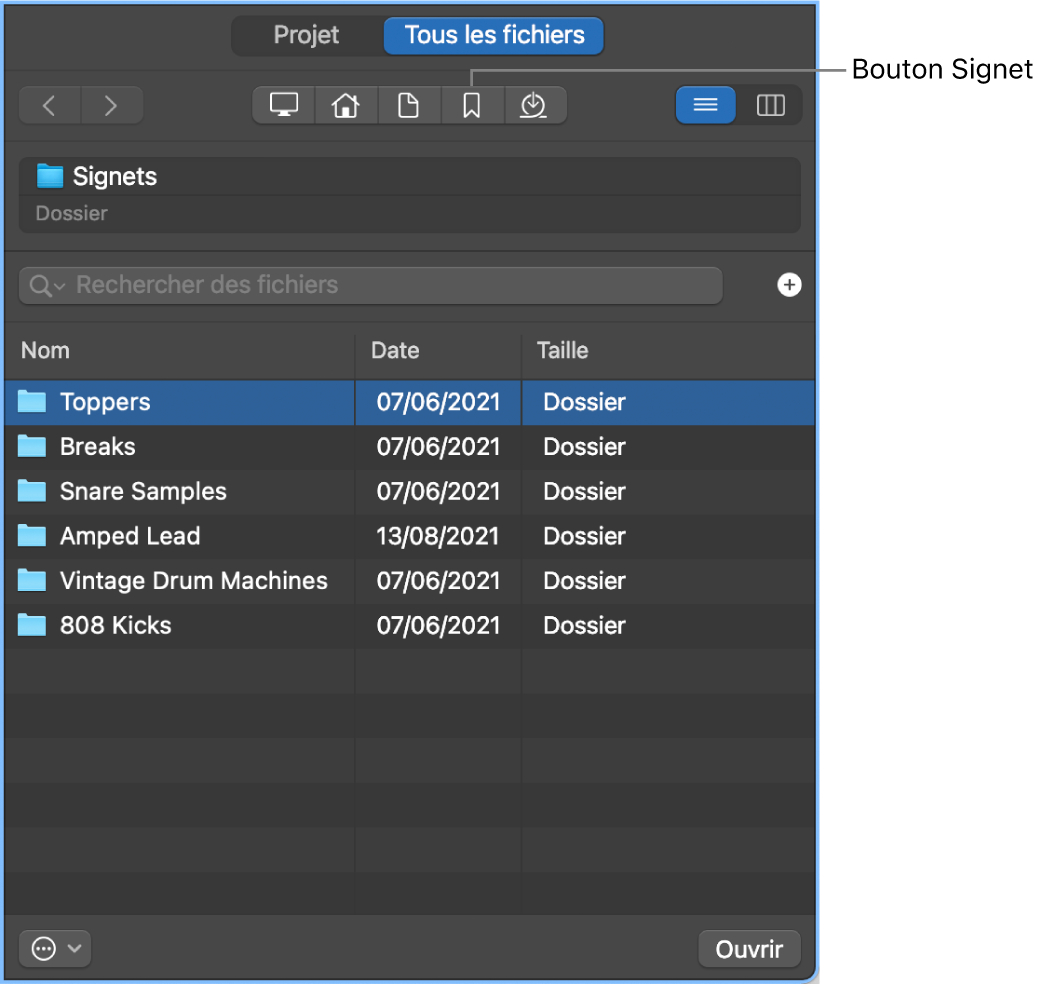Switch to list view
Screen dimensions: 1043x984
tap(706, 105)
